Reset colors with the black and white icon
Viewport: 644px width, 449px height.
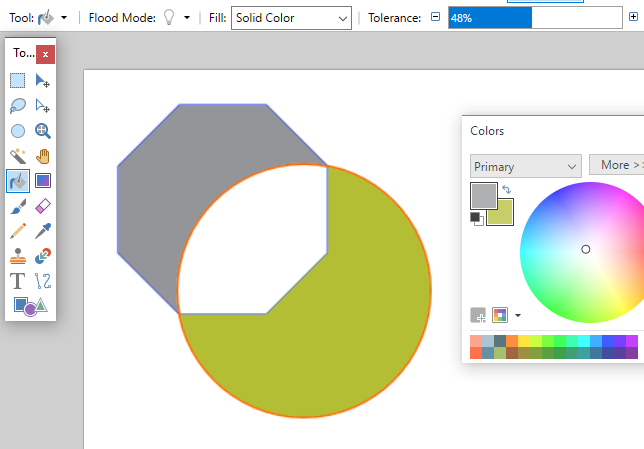(476, 218)
